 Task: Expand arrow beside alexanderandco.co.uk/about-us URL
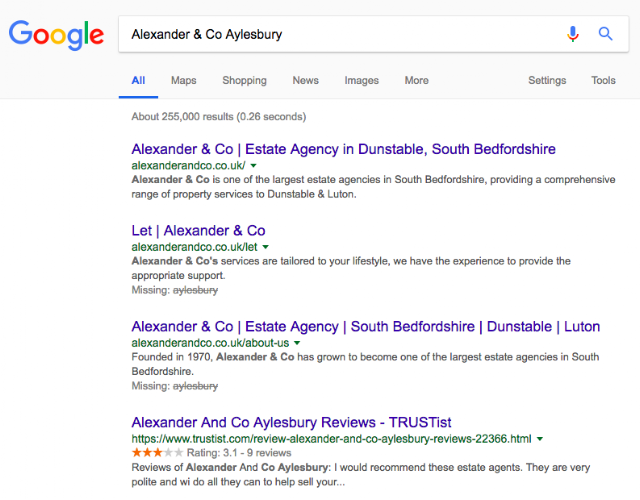(297, 342)
